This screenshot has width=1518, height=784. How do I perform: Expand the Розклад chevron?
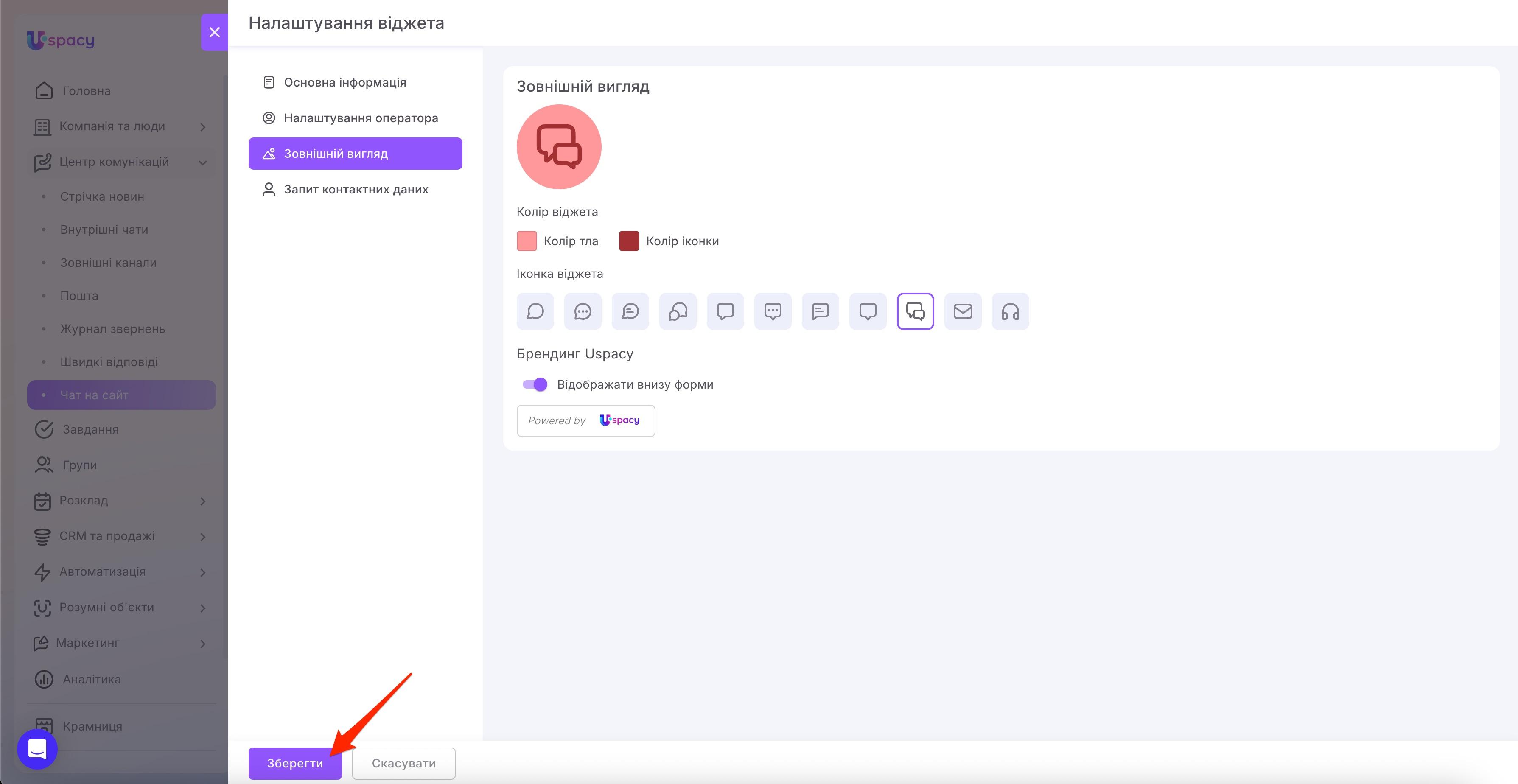pos(203,501)
